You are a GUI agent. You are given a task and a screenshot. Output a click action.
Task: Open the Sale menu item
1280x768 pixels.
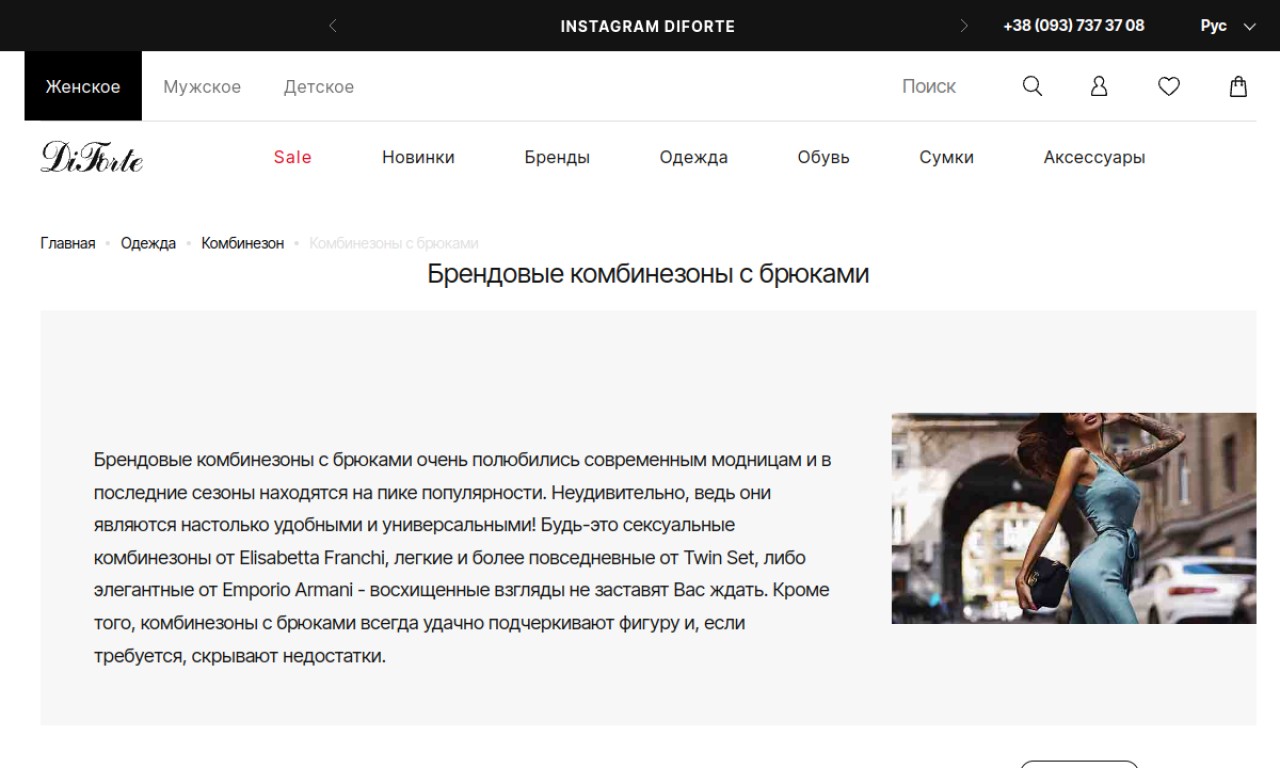[x=293, y=157]
